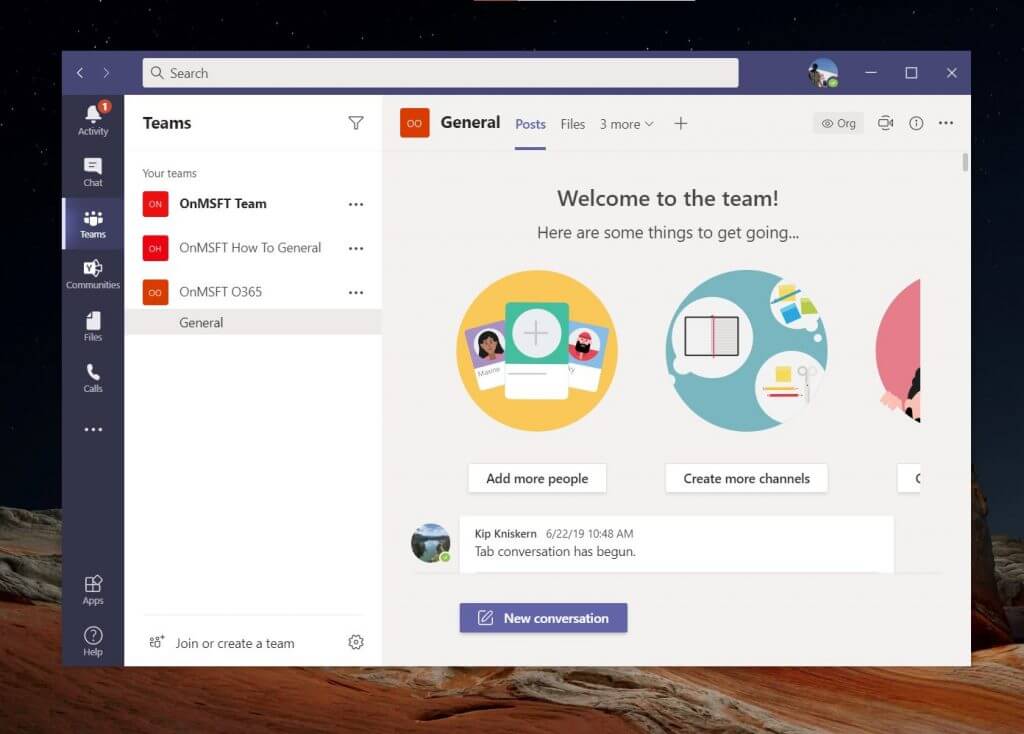Open channel more options ellipsis
The width and height of the screenshot is (1024, 734).
[x=946, y=123]
